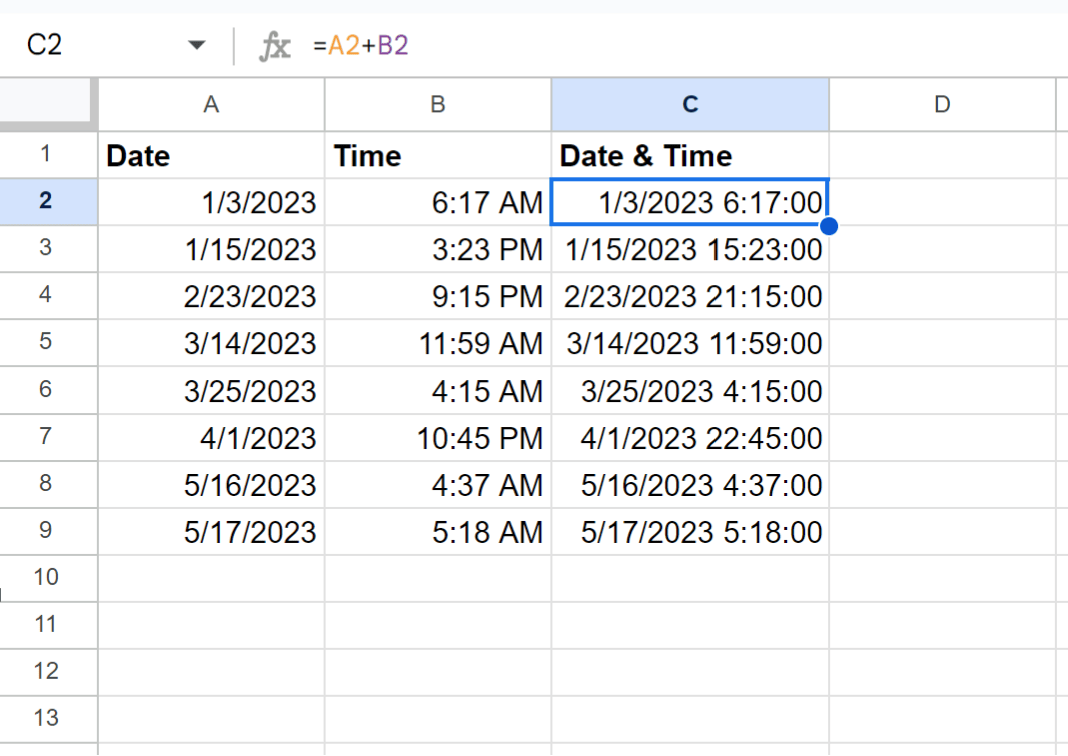Click cell with 3/25/2023 4:15:00

690,391
